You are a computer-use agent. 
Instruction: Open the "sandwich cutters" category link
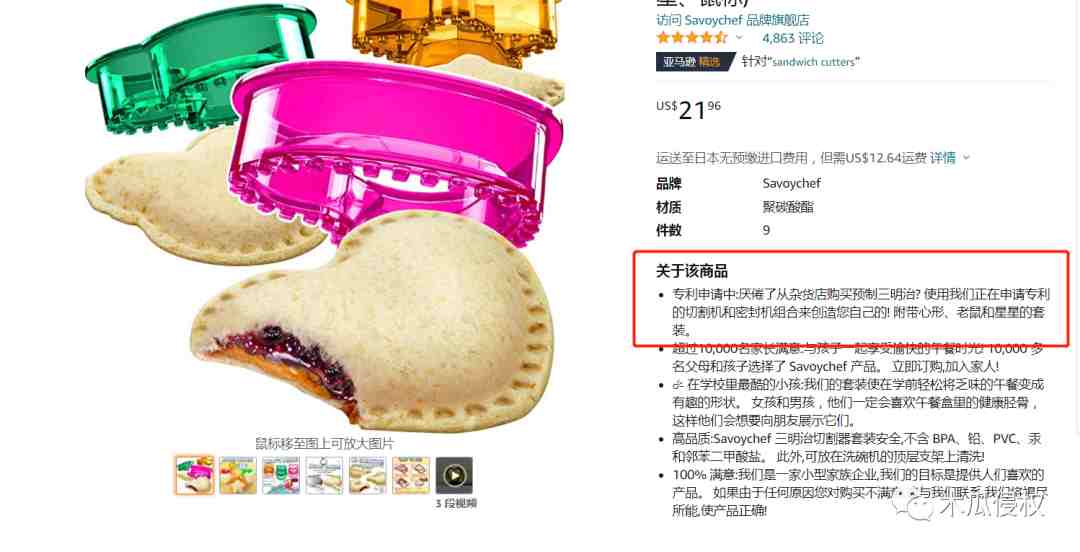(816, 62)
